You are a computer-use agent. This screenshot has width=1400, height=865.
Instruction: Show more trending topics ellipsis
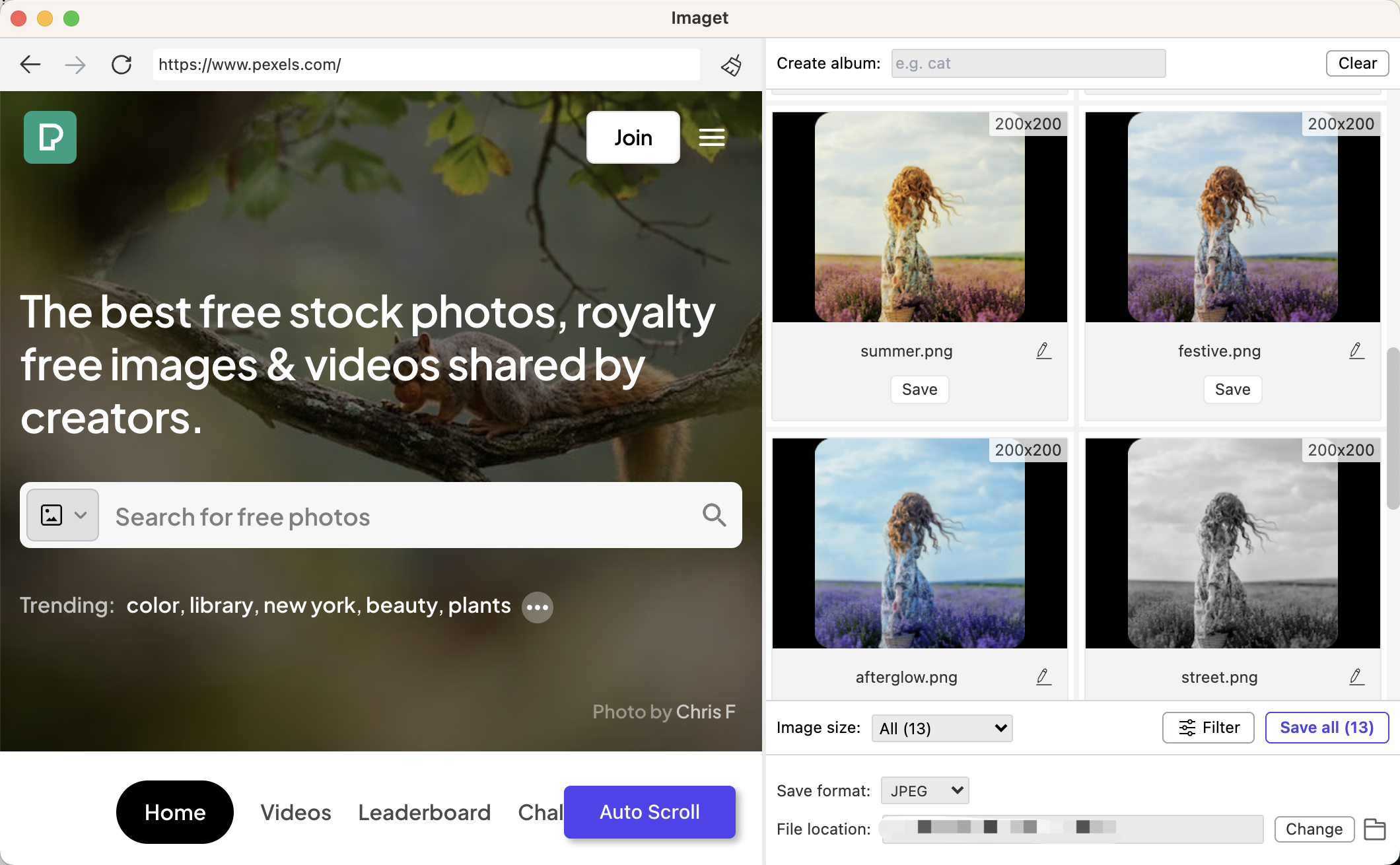[537, 607]
